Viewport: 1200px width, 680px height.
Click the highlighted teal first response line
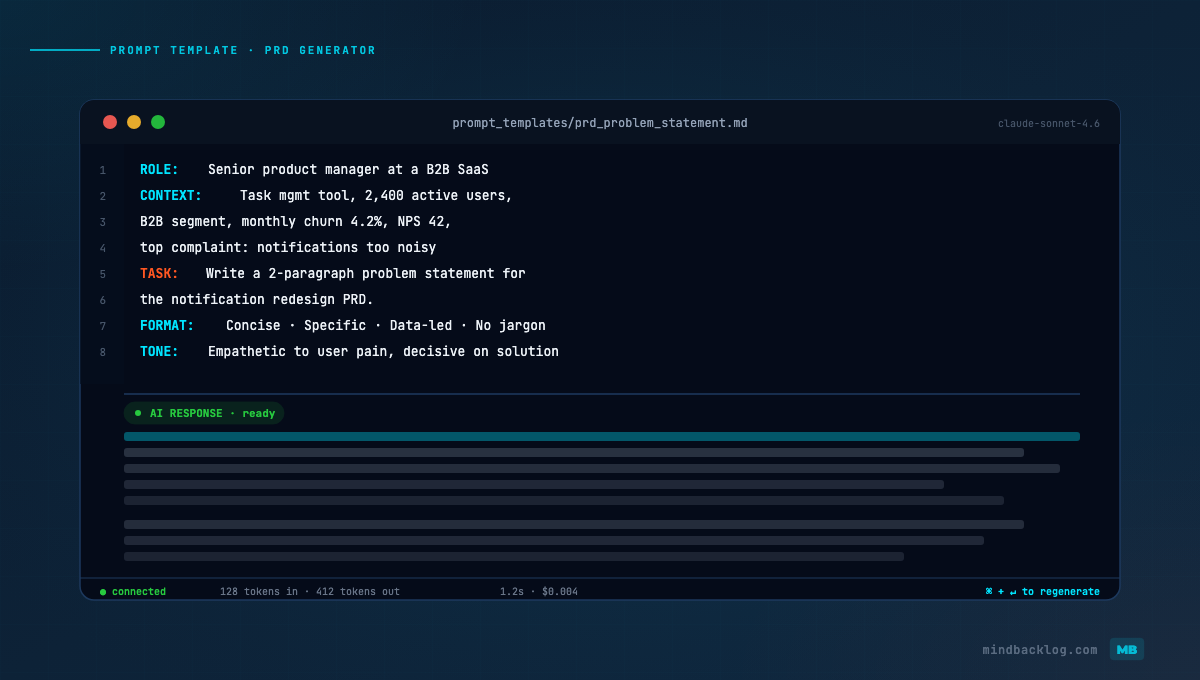pos(602,437)
